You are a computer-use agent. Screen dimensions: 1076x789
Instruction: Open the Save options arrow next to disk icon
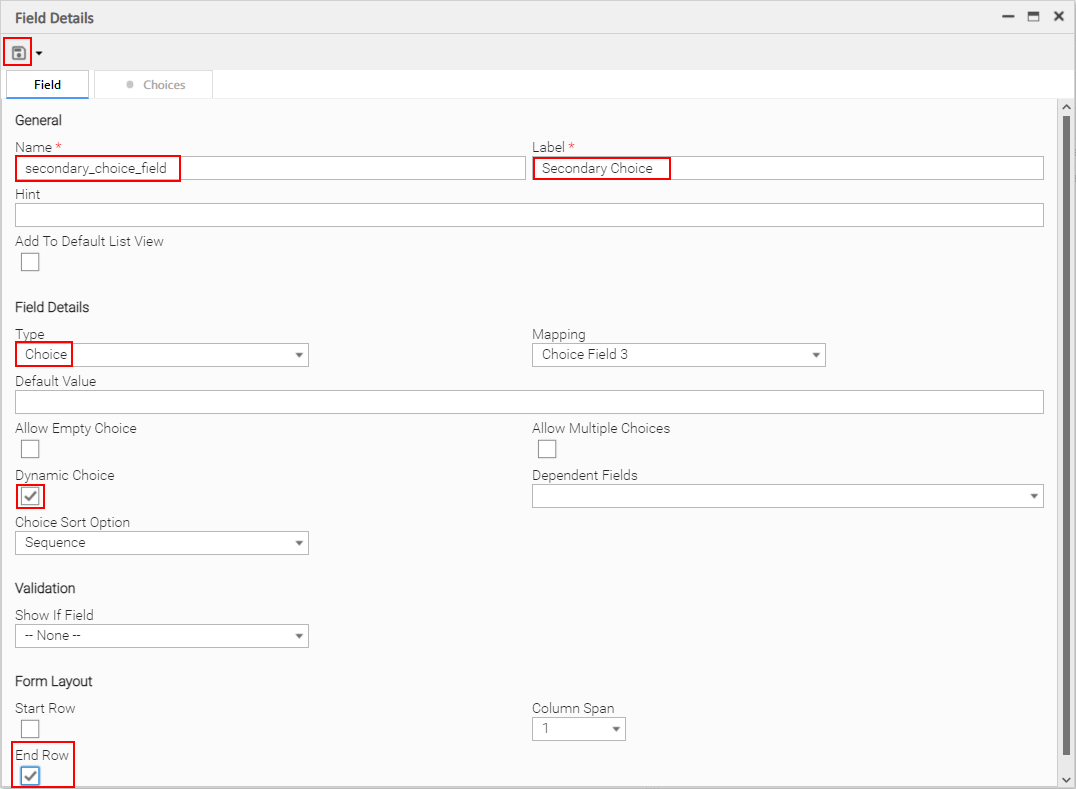click(x=39, y=53)
